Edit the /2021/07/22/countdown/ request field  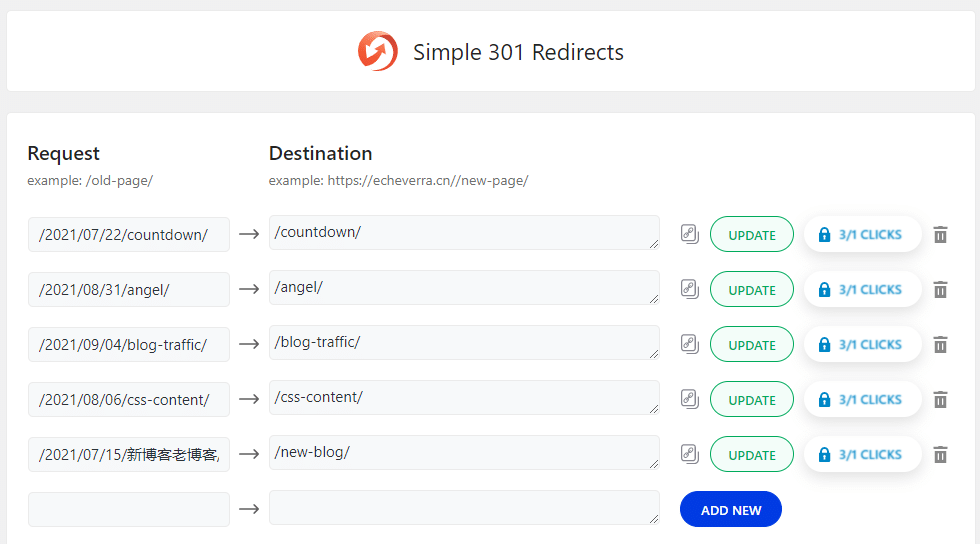(x=129, y=235)
